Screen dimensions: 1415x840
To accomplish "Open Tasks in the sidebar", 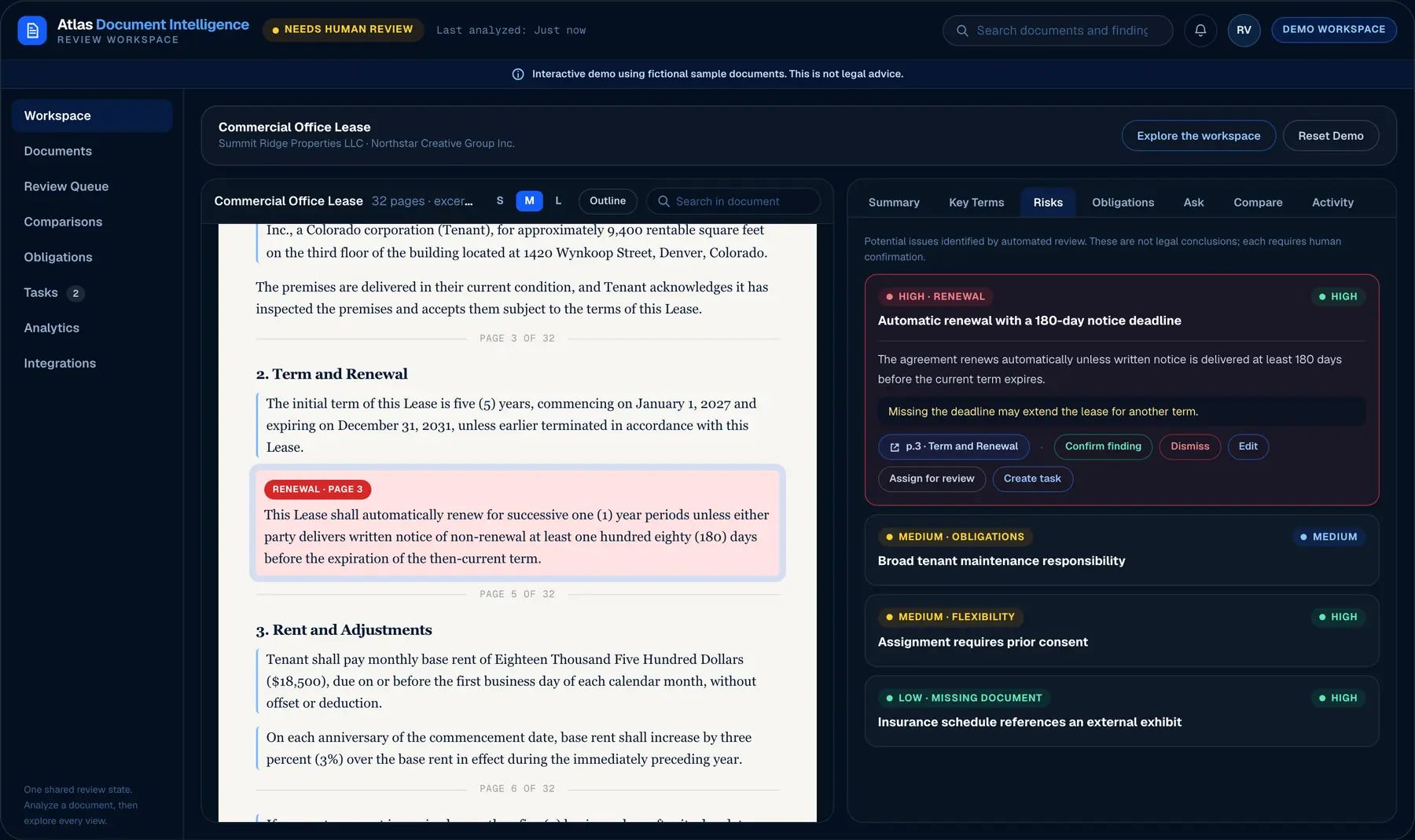I will point(92,292).
